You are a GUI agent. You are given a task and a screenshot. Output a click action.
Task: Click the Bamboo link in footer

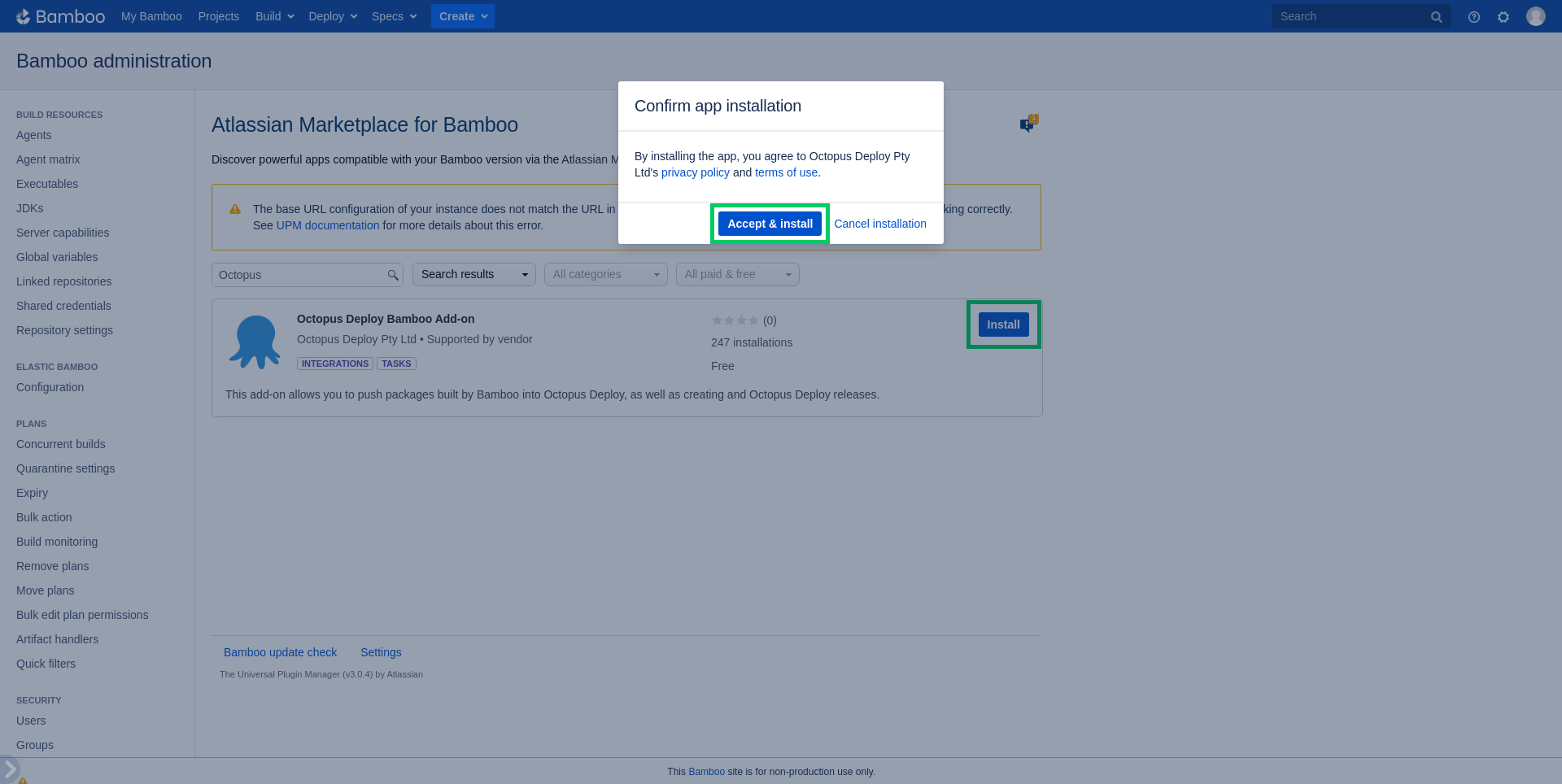(x=706, y=772)
